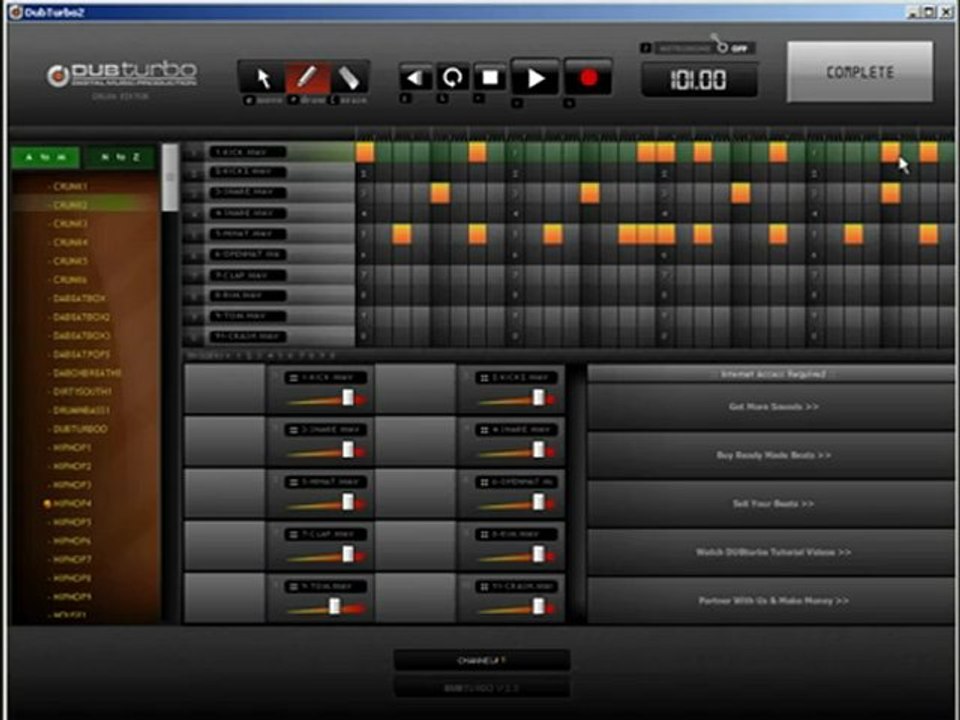Load the CRUNK2 highlighted kit
This screenshot has height=720, width=960.
70,205
